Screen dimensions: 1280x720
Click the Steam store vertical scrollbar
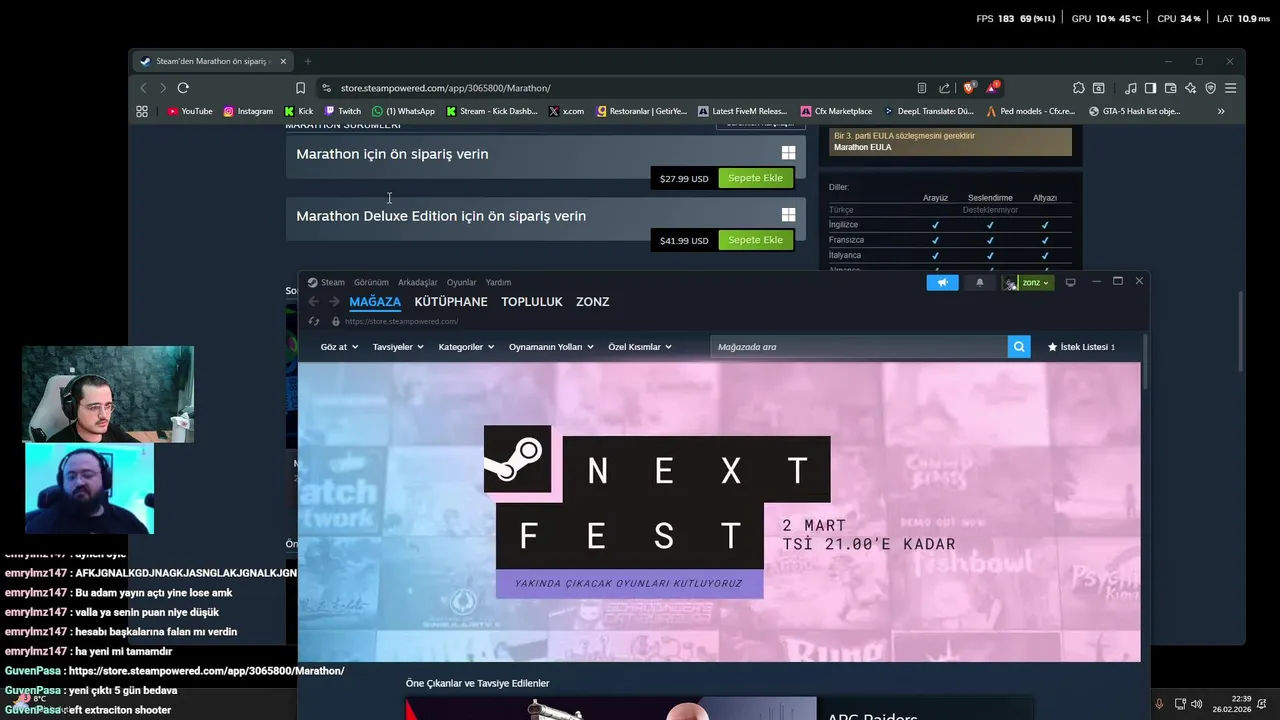coord(1145,360)
